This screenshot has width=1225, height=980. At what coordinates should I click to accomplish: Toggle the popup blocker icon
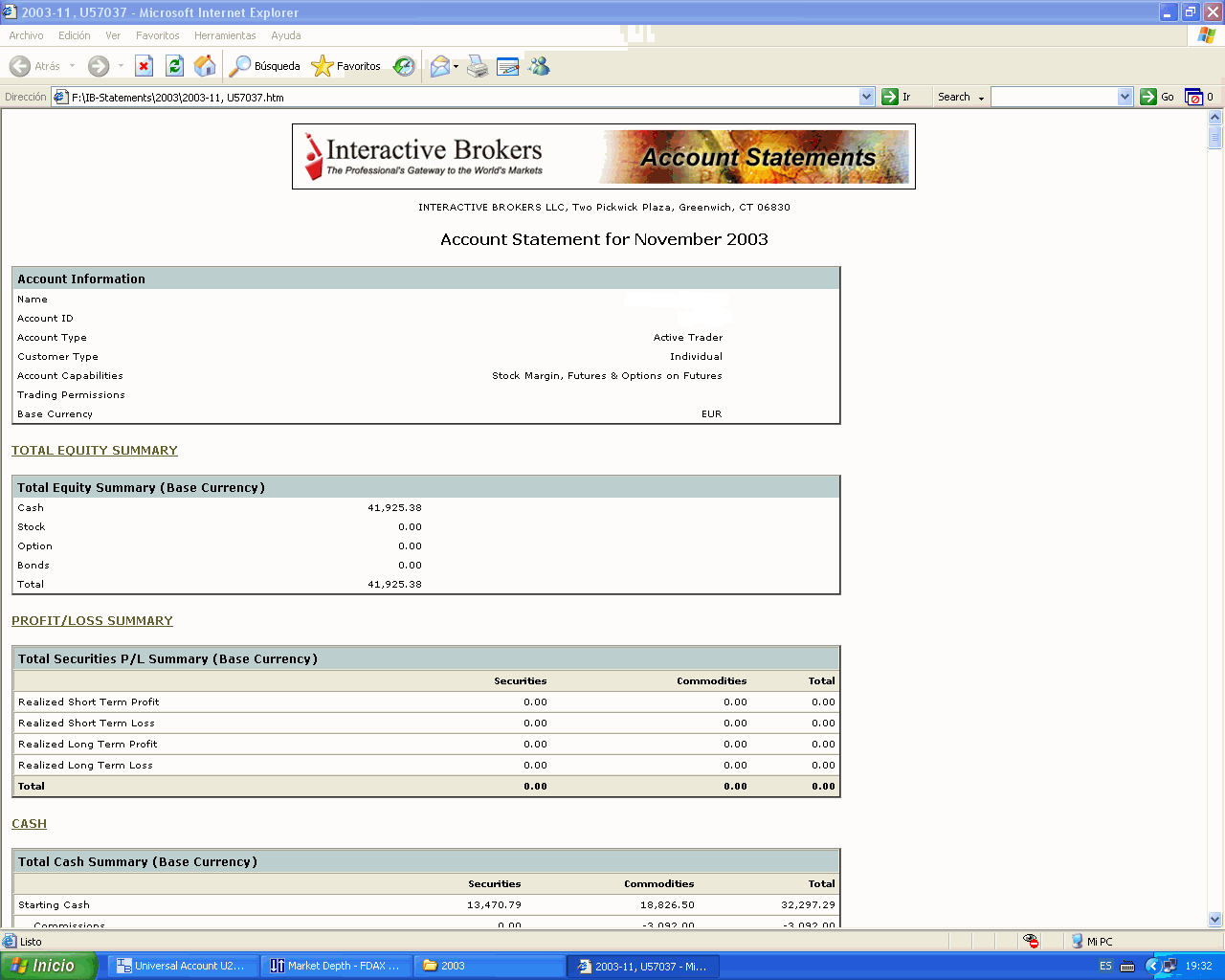pos(1193,97)
